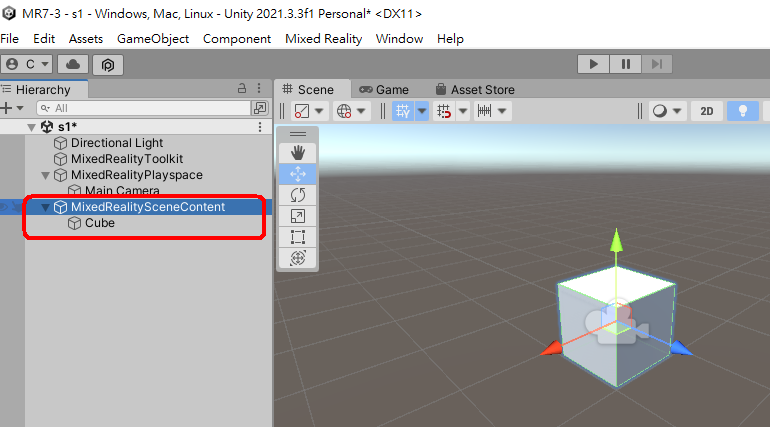Open the account dropdown labeled C
Image resolution: width=770 pixels, height=427 pixels.
click(28, 64)
